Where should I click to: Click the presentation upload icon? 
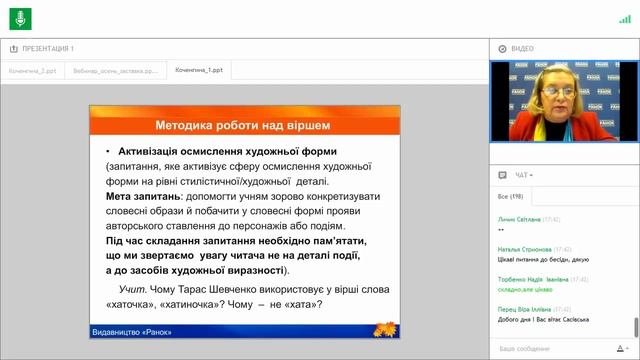coord(13,49)
